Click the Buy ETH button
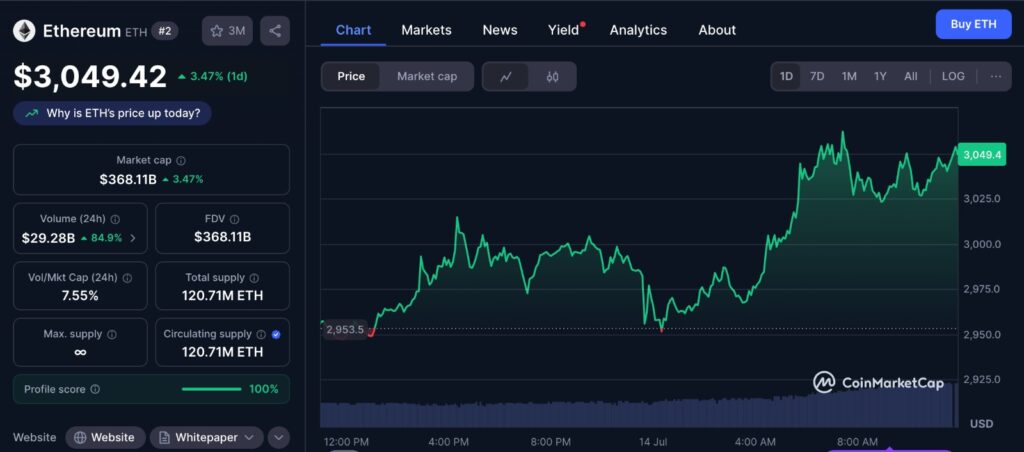This screenshot has width=1024, height=452. pos(974,24)
